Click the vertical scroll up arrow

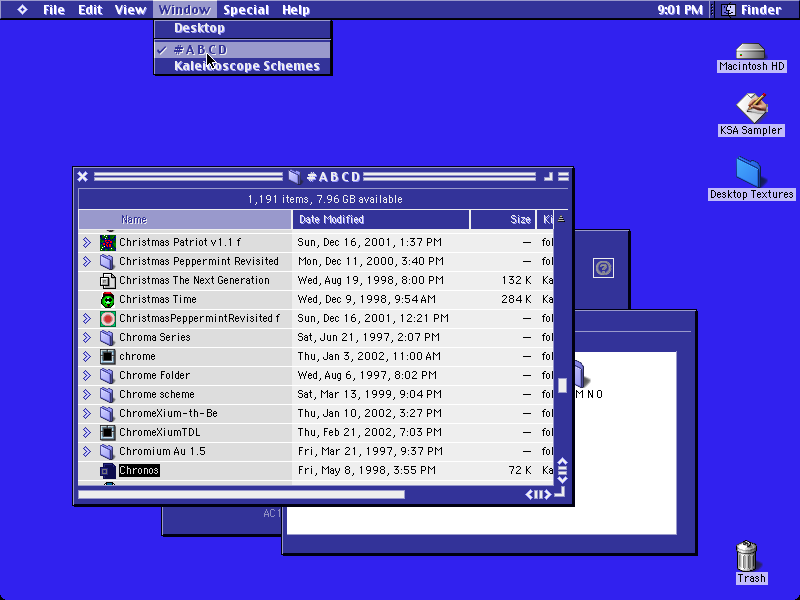pos(562,462)
